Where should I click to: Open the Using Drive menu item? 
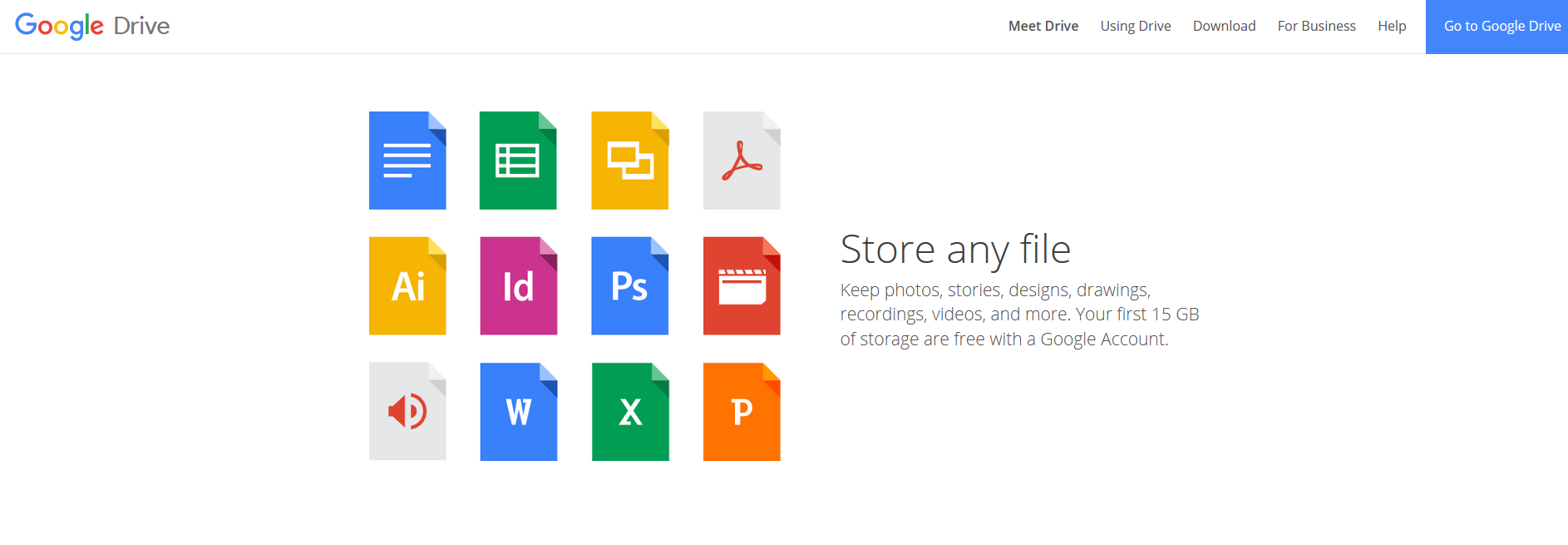(x=1136, y=26)
